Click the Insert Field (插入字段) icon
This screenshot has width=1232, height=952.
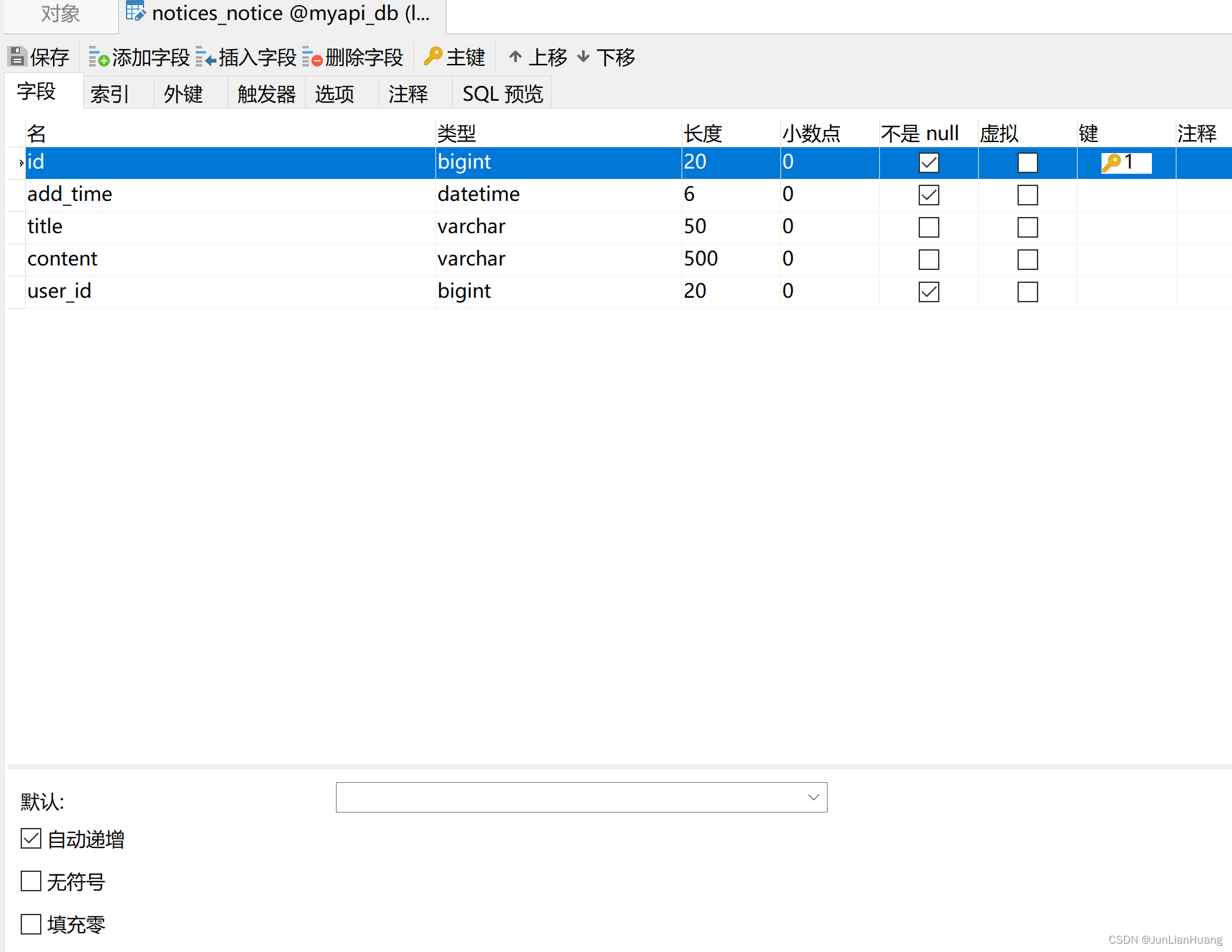point(205,57)
